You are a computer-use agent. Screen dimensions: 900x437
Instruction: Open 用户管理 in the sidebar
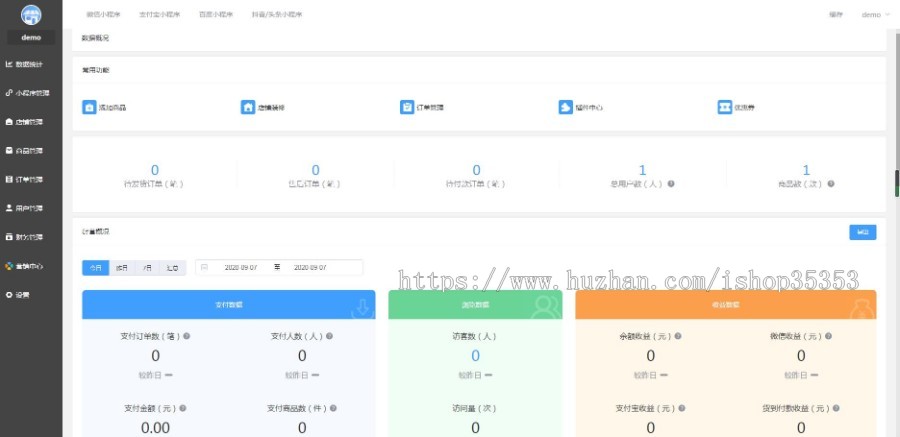point(24,208)
